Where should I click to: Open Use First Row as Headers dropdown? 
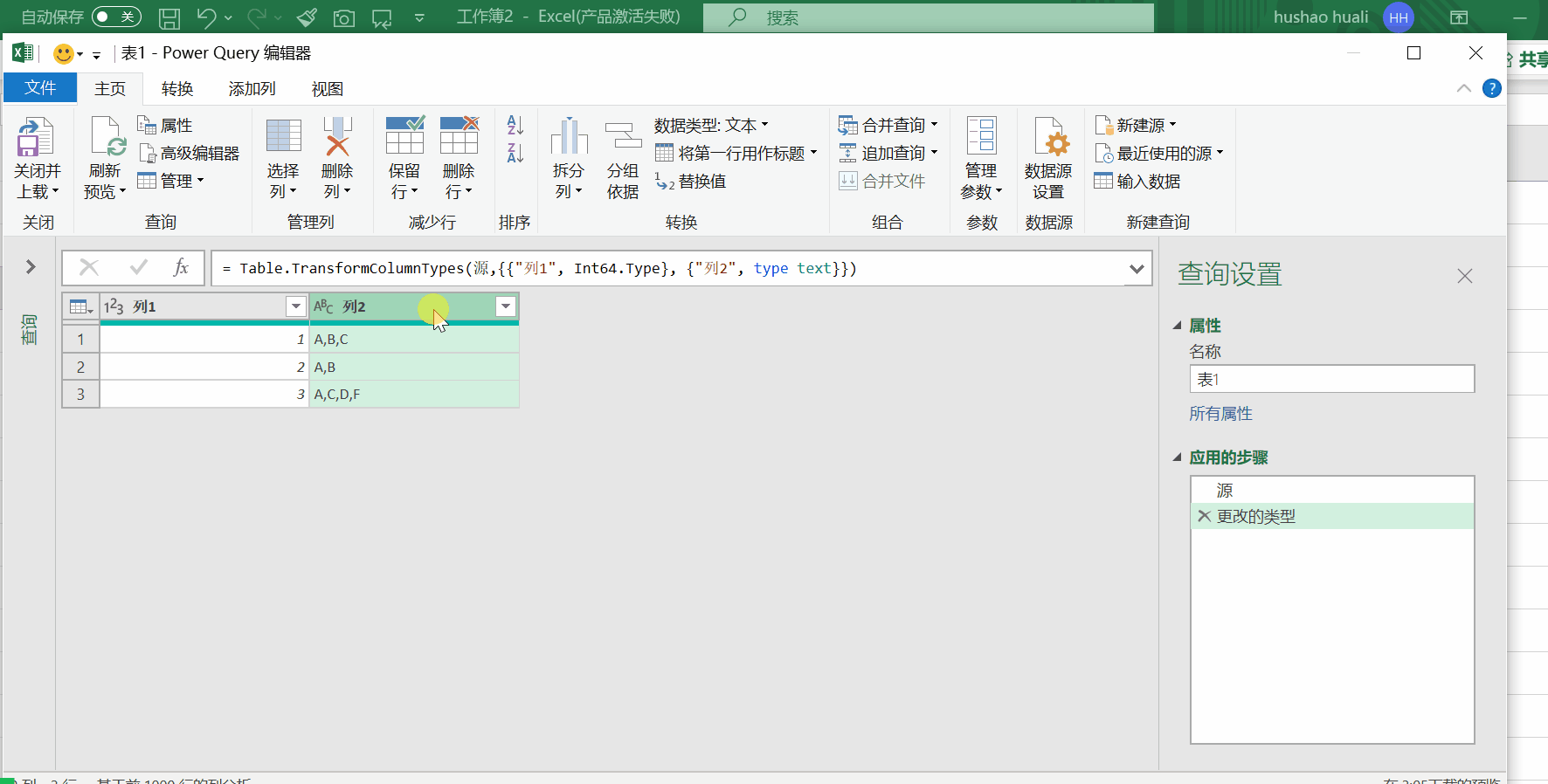coord(736,154)
